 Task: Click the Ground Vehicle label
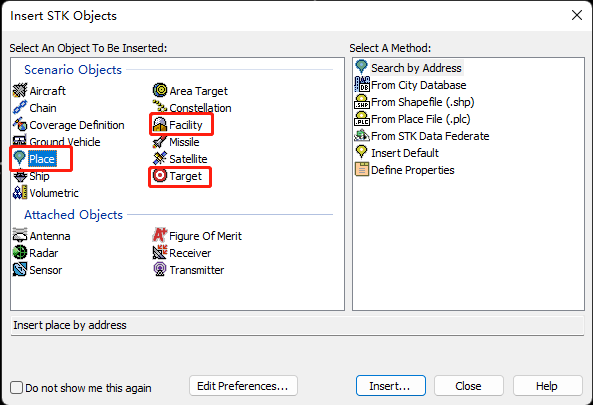coord(65,142)
